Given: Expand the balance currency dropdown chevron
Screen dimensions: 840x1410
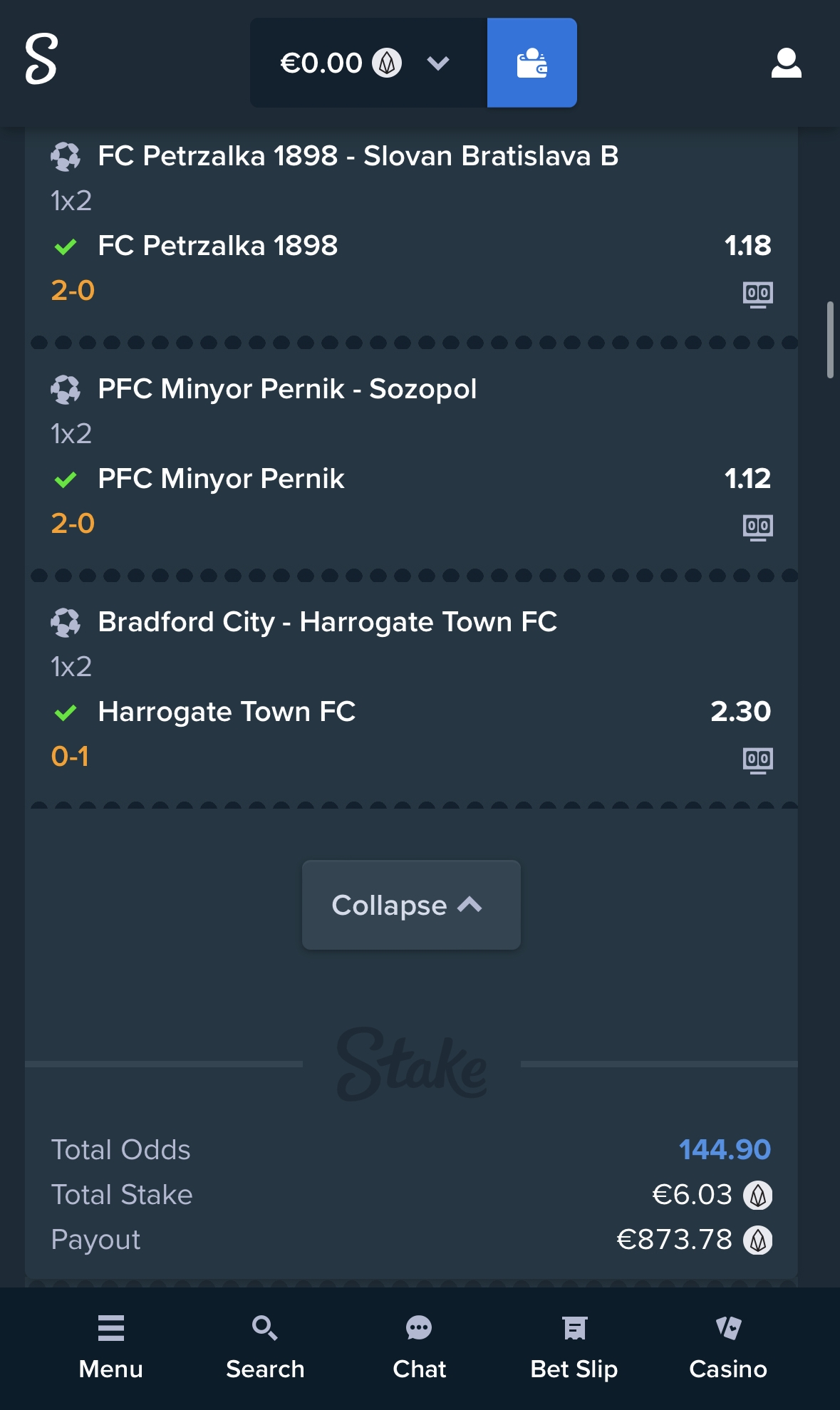Looking at the screenshot, I should (x=437, y=63).
